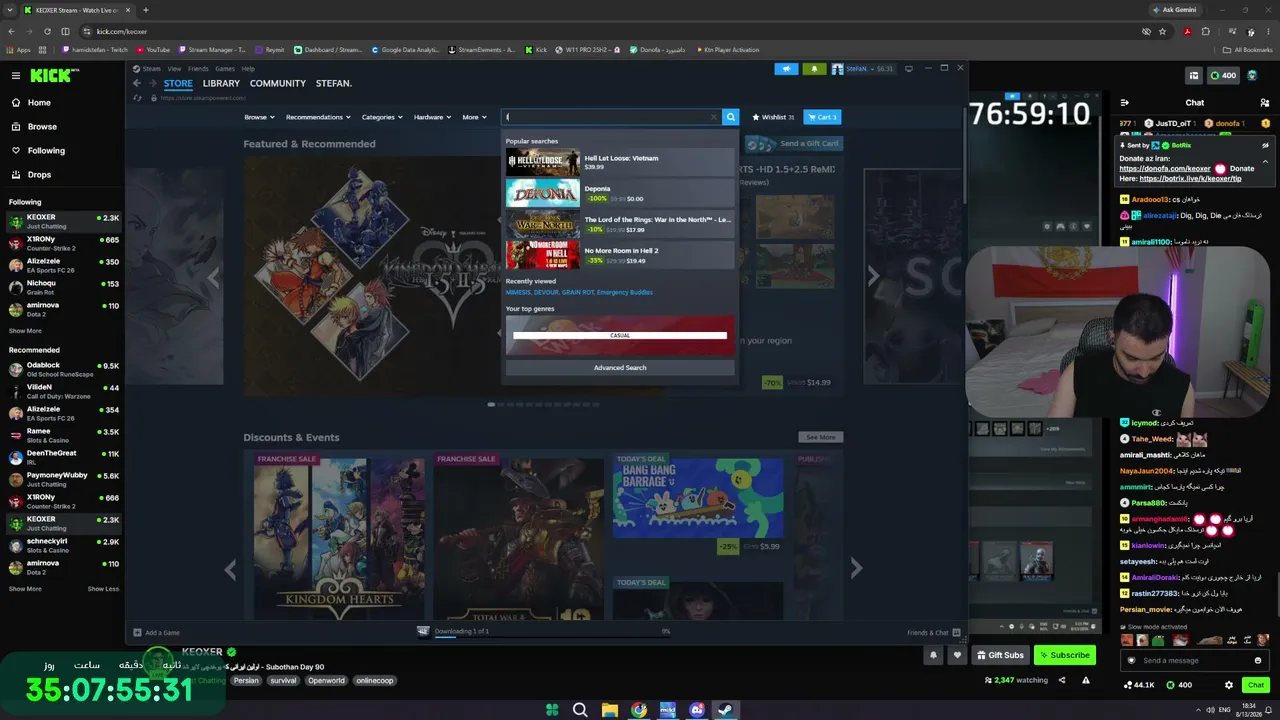
Task: Open the Kick sidebar hamburger menu
Action: pos(16,75)
